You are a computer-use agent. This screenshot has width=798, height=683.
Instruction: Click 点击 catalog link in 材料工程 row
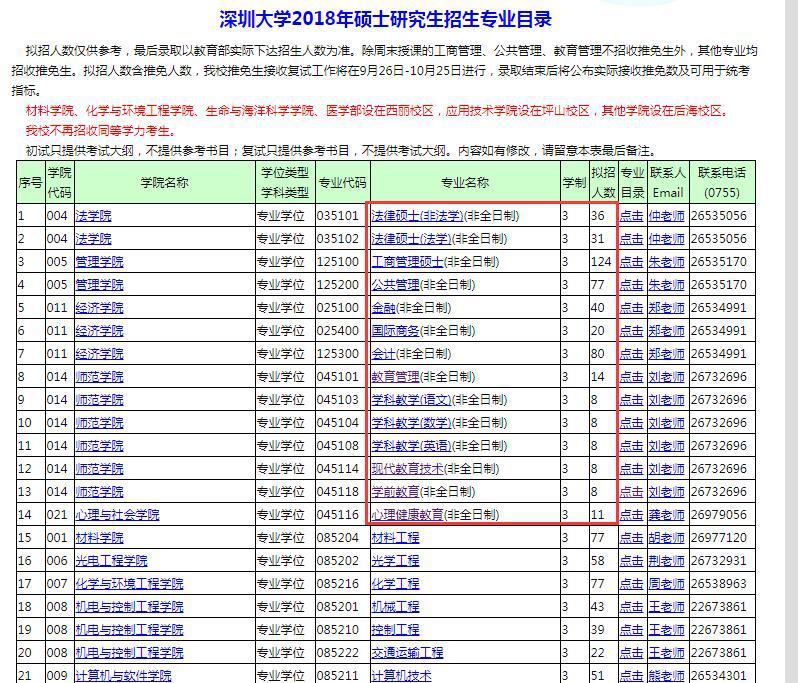632,537
